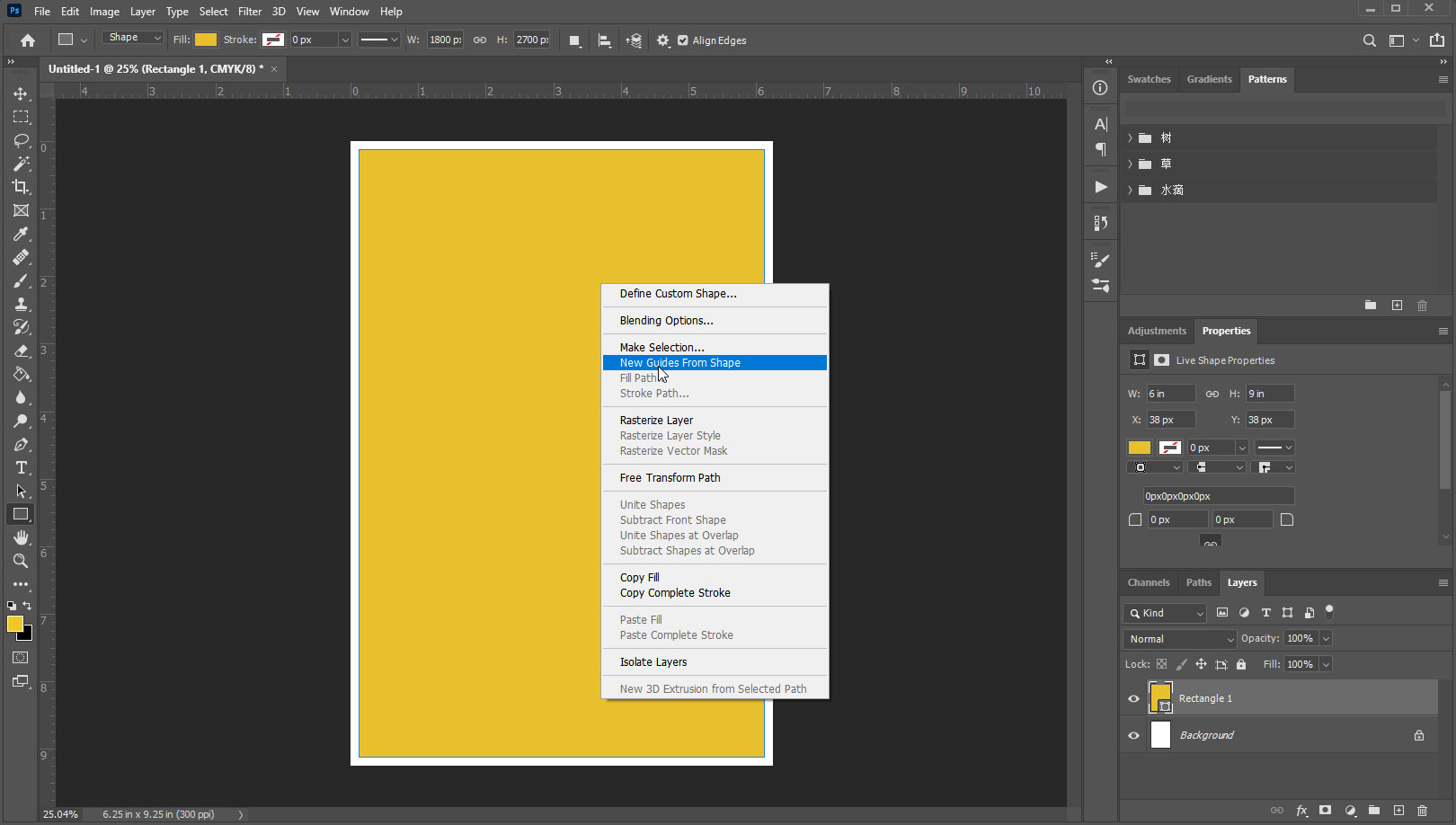The image size is (1456, 825).
Task: Delete layer with Layers trash icon
Action: click(1422, 810)
